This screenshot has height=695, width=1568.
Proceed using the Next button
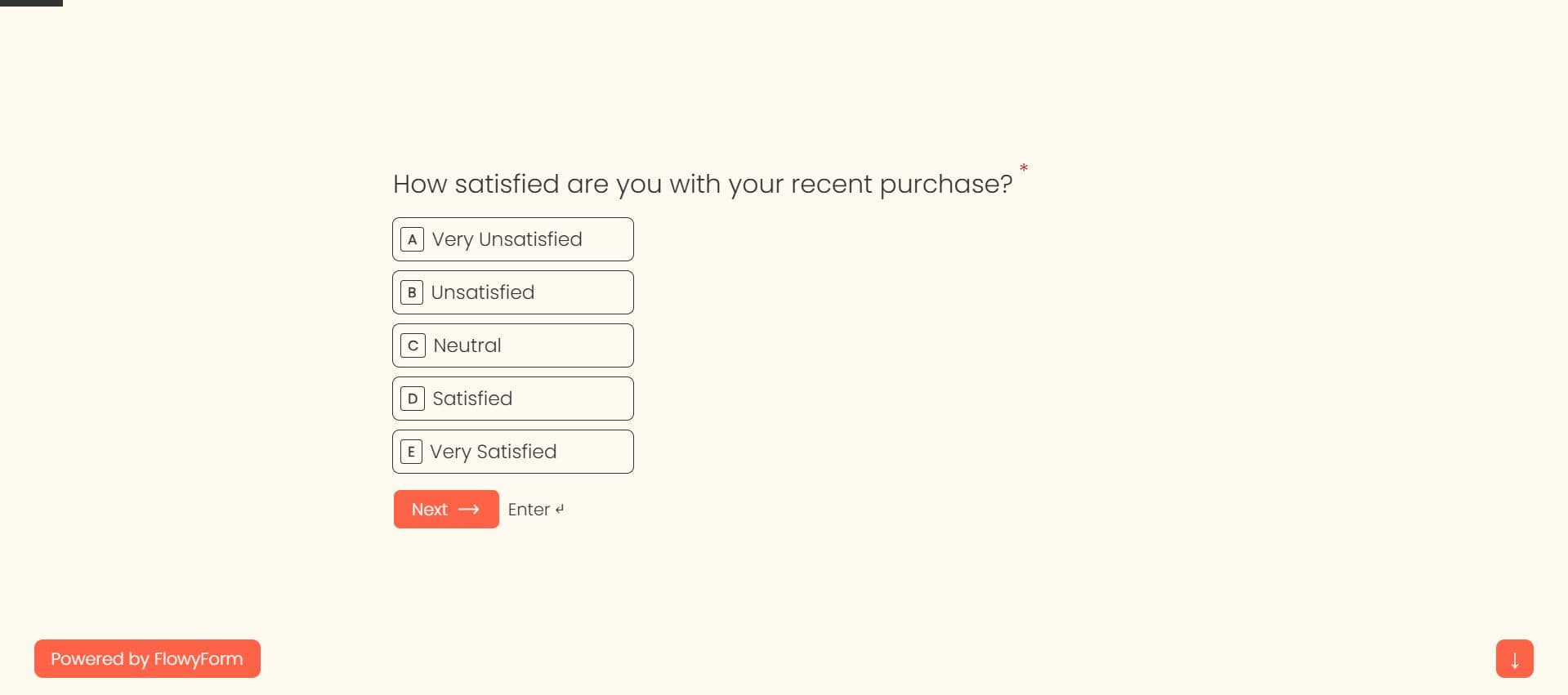pyautogui.click(x=446, y=510)
